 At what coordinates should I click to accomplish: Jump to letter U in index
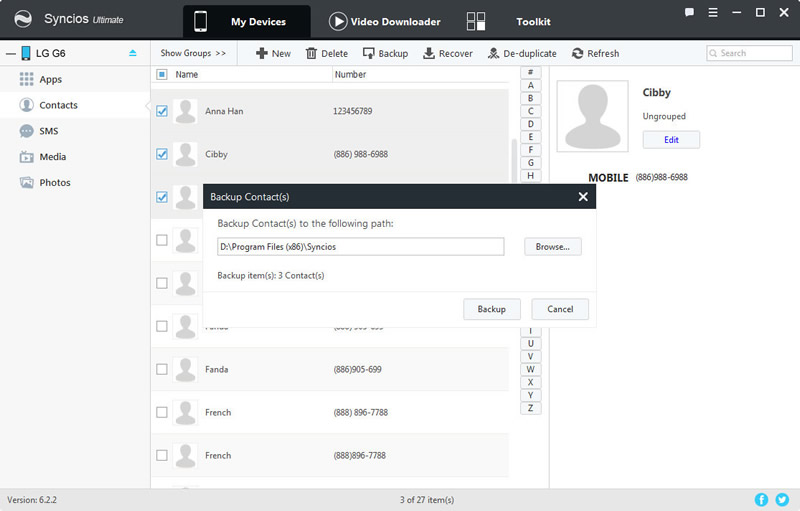pos(531,343)
